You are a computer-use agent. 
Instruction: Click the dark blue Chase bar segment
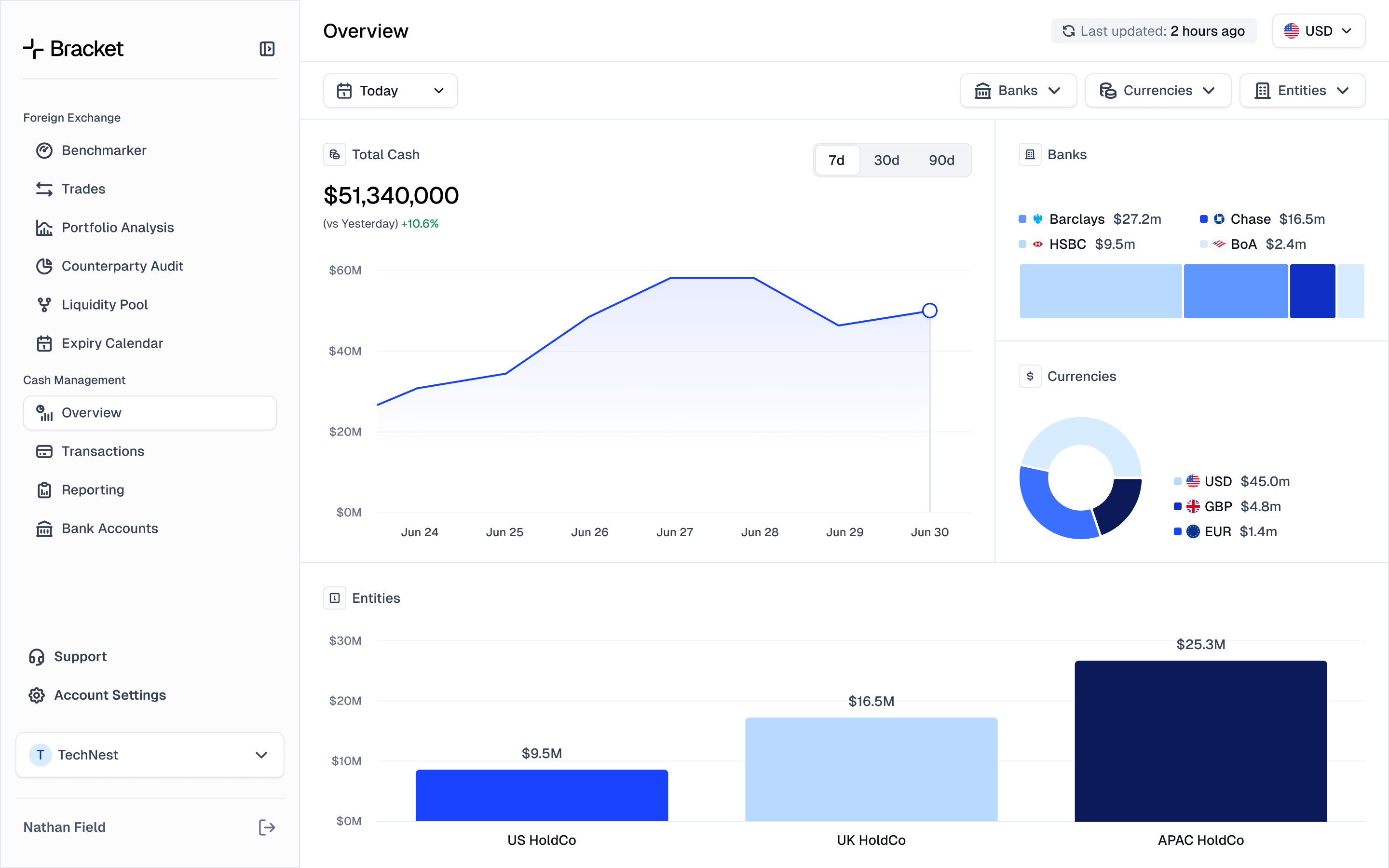(1312, 291)
